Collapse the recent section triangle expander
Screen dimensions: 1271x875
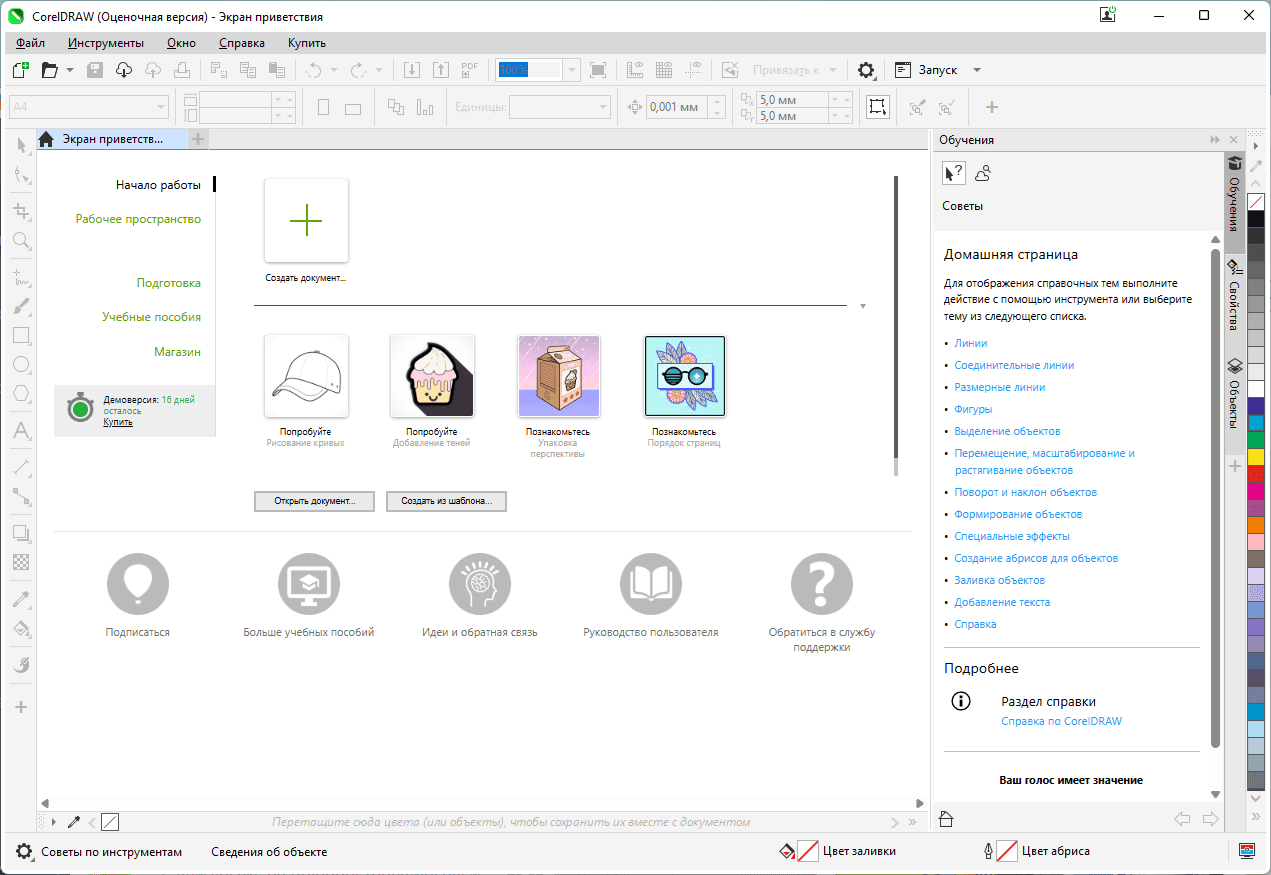click(x=862, y=306)
